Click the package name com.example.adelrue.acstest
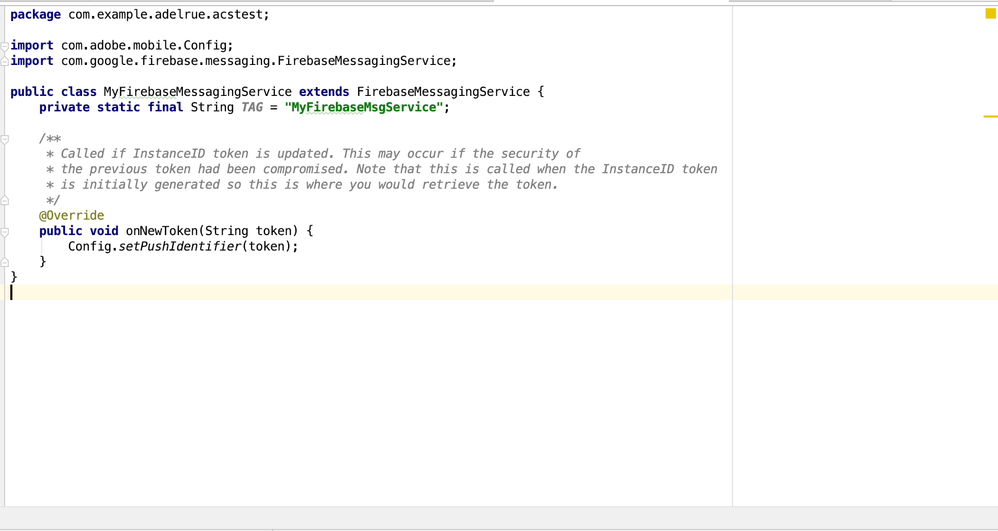This screenshot has height=531, width=998. [x=166, y=15]
